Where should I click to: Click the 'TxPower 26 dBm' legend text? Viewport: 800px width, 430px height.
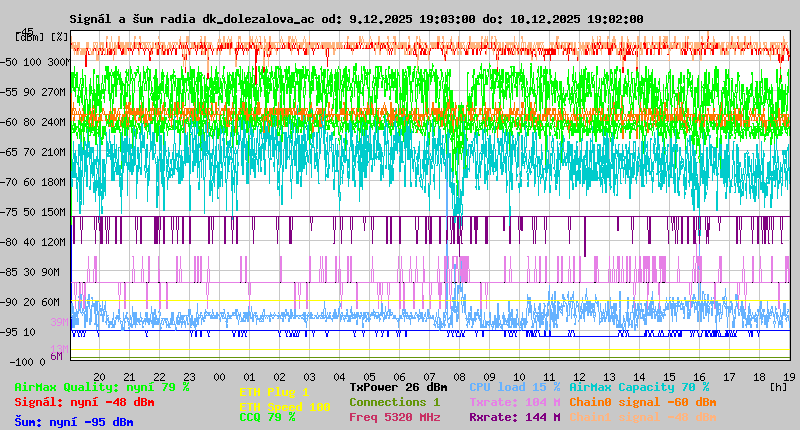[398, 387]
